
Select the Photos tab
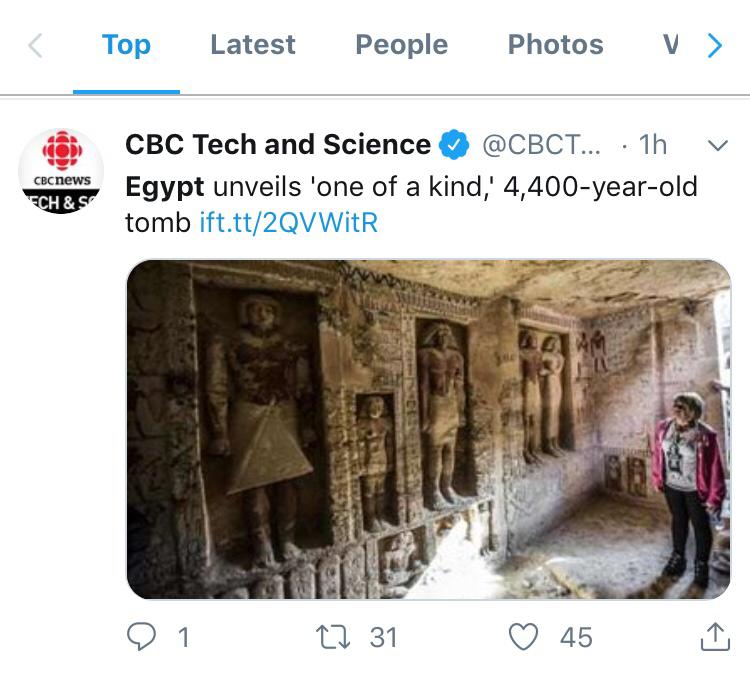[x=555, y=45]
